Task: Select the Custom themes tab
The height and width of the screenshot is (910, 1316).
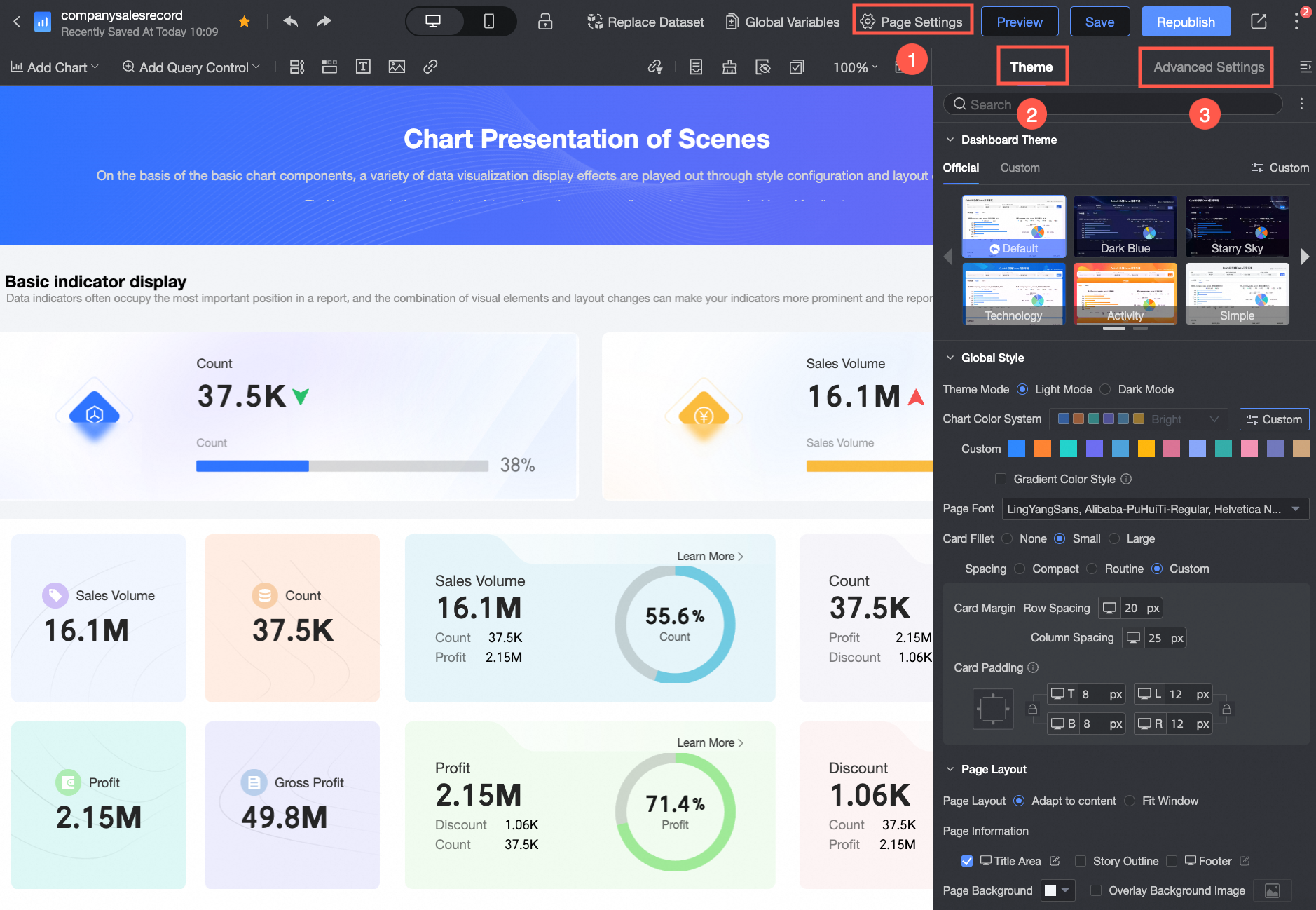Action: click(1020, 168)
